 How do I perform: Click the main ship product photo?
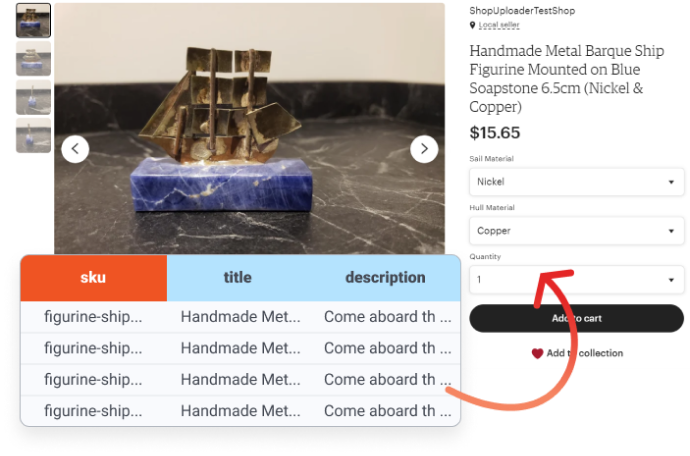[x=250, y=129]
